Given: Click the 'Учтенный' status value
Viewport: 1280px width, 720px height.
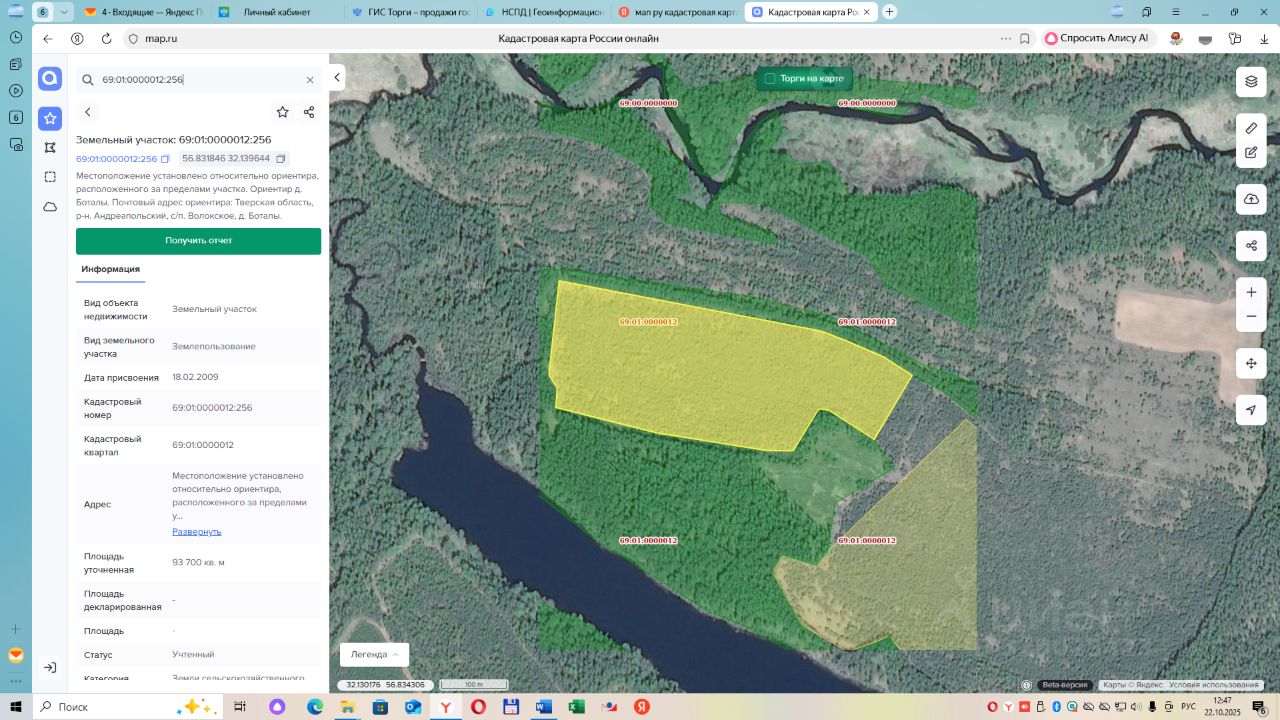Looking at the screenshot, I should [193, 654].
